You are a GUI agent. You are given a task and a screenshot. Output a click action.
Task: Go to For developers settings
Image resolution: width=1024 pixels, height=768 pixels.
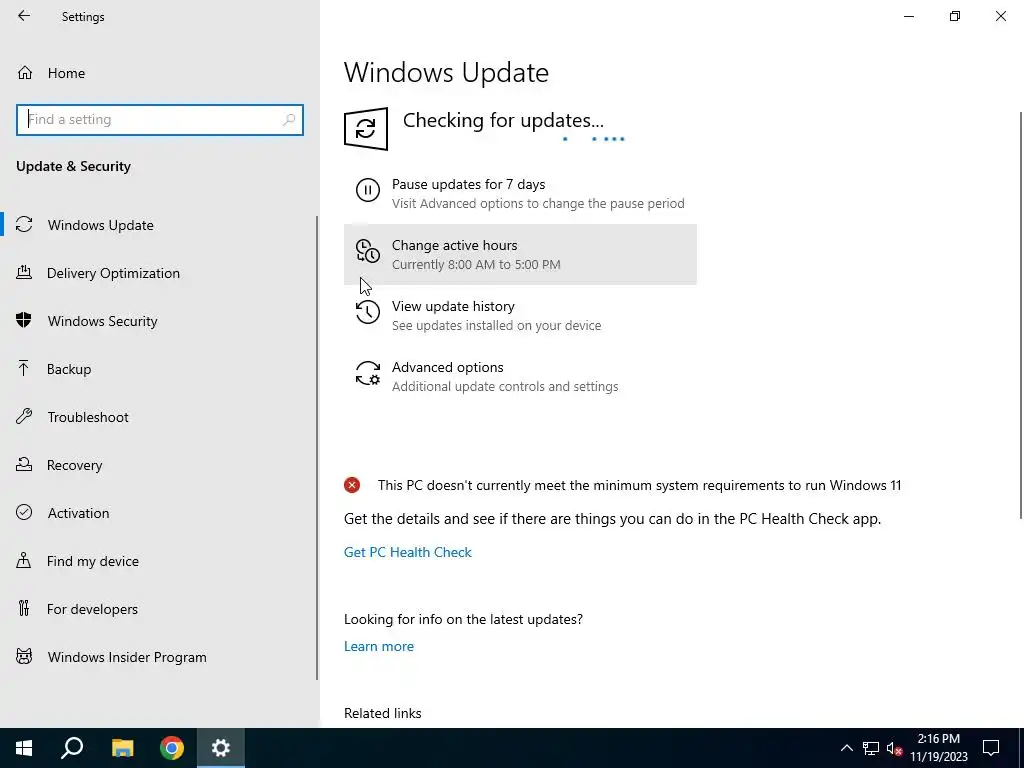[159, 609]
